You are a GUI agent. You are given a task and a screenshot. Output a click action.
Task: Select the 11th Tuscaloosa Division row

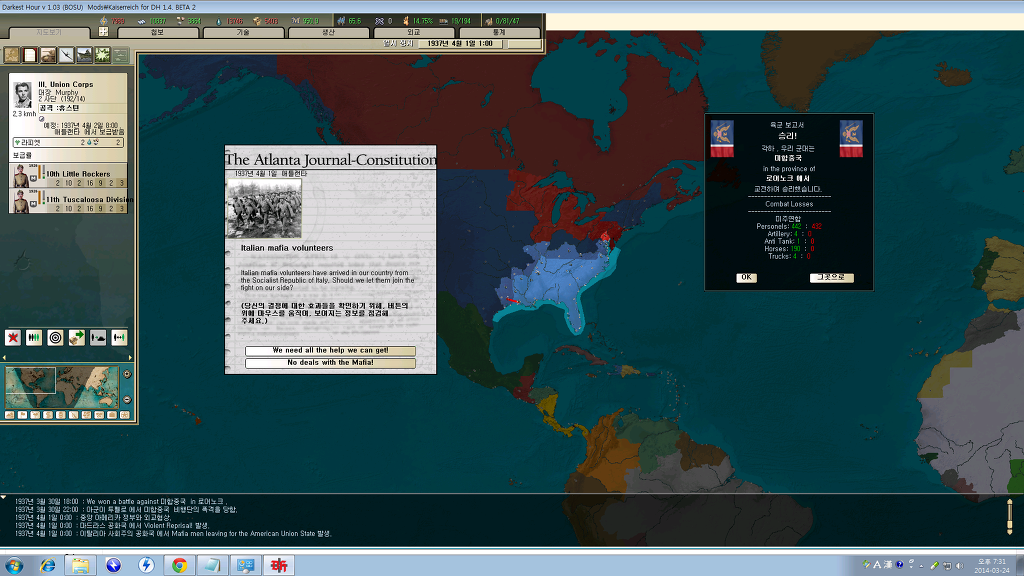point(68,201)
